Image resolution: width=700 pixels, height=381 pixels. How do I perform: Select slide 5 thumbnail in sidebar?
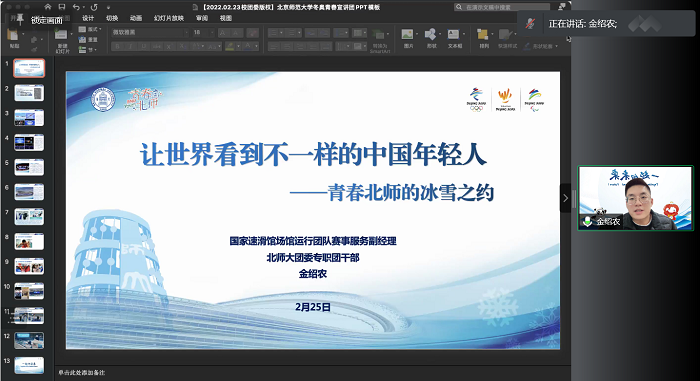click(x=29, y=167)
